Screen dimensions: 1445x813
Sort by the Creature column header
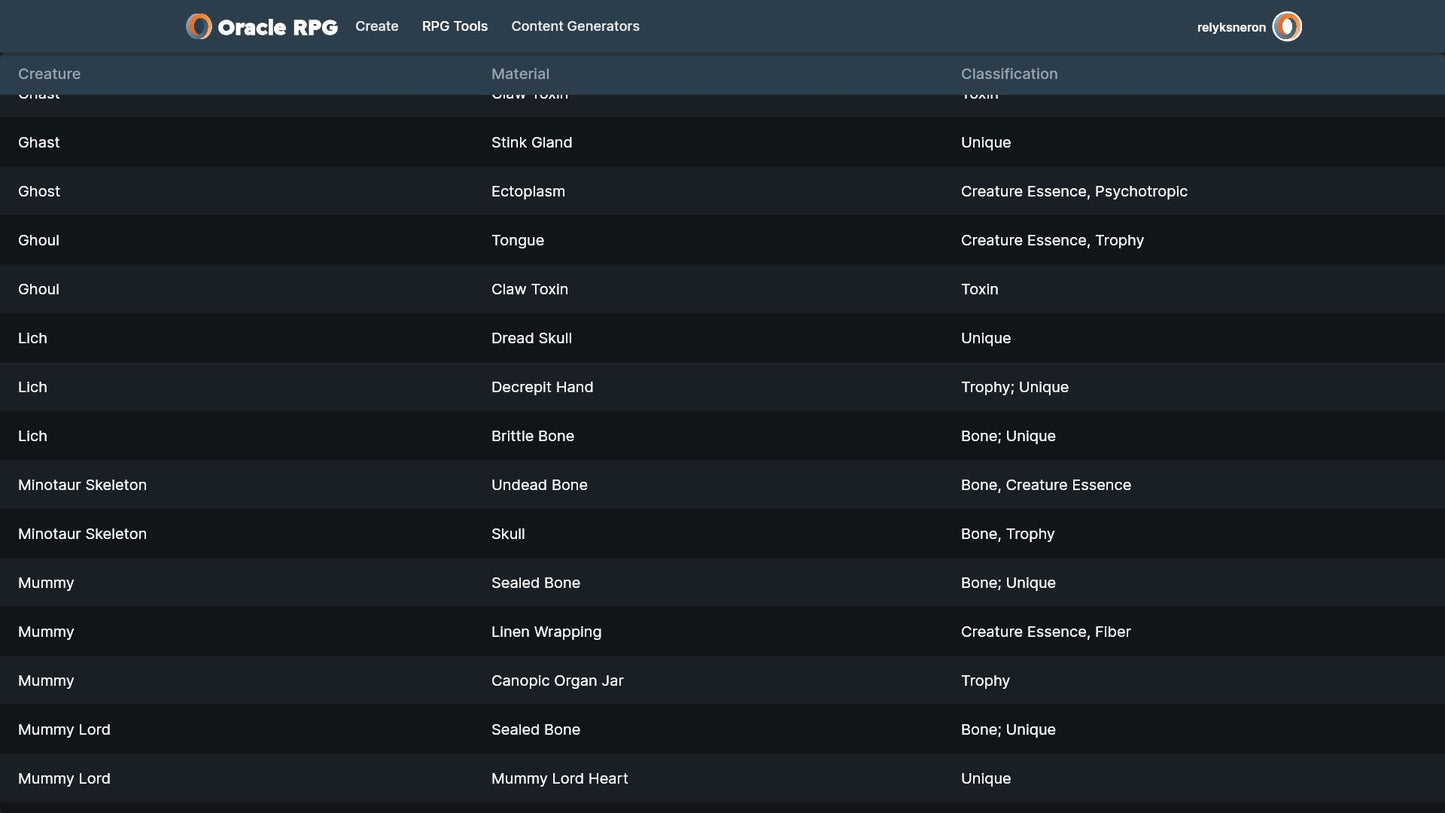49,74
